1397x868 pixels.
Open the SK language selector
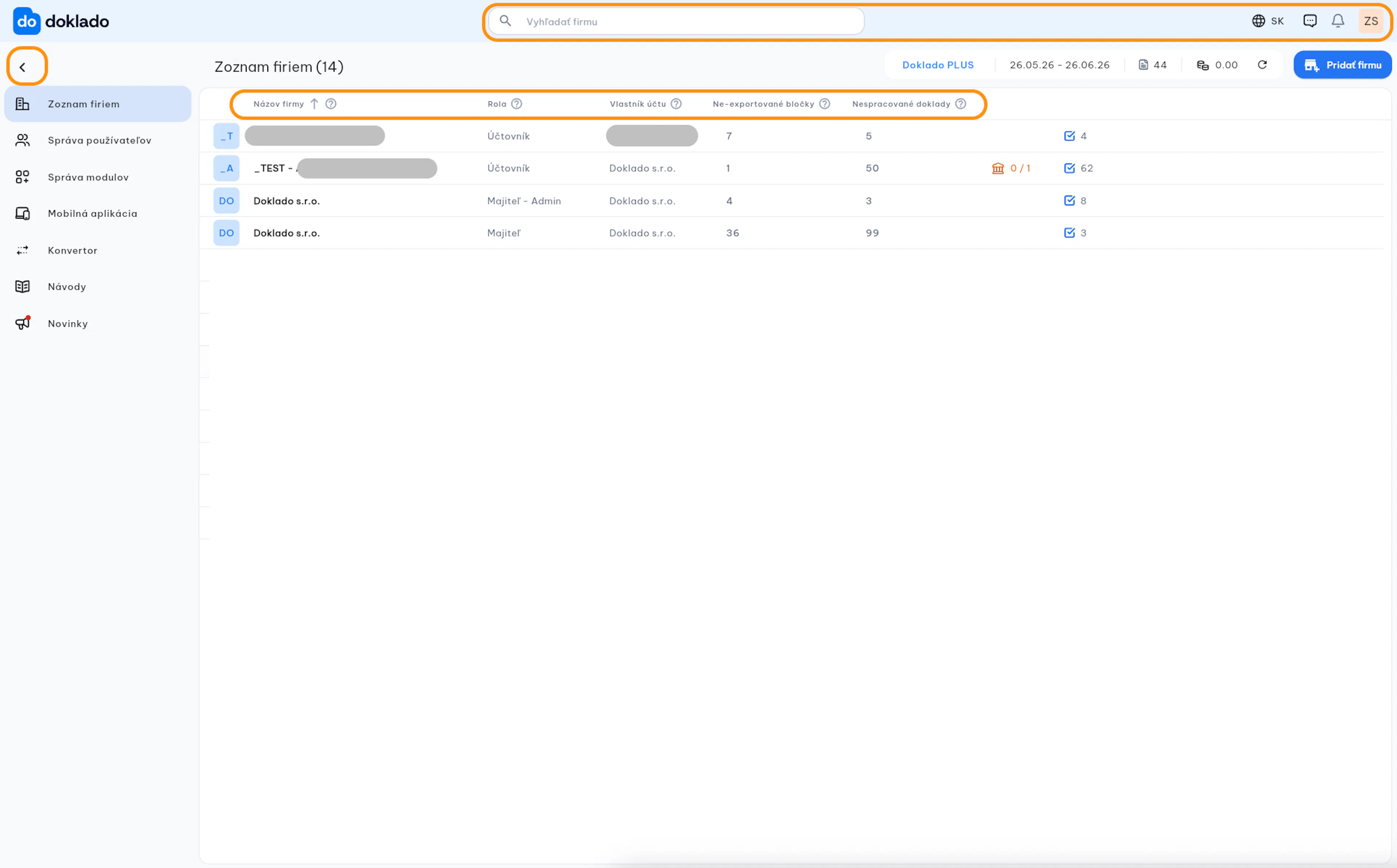pos(1268,21)
